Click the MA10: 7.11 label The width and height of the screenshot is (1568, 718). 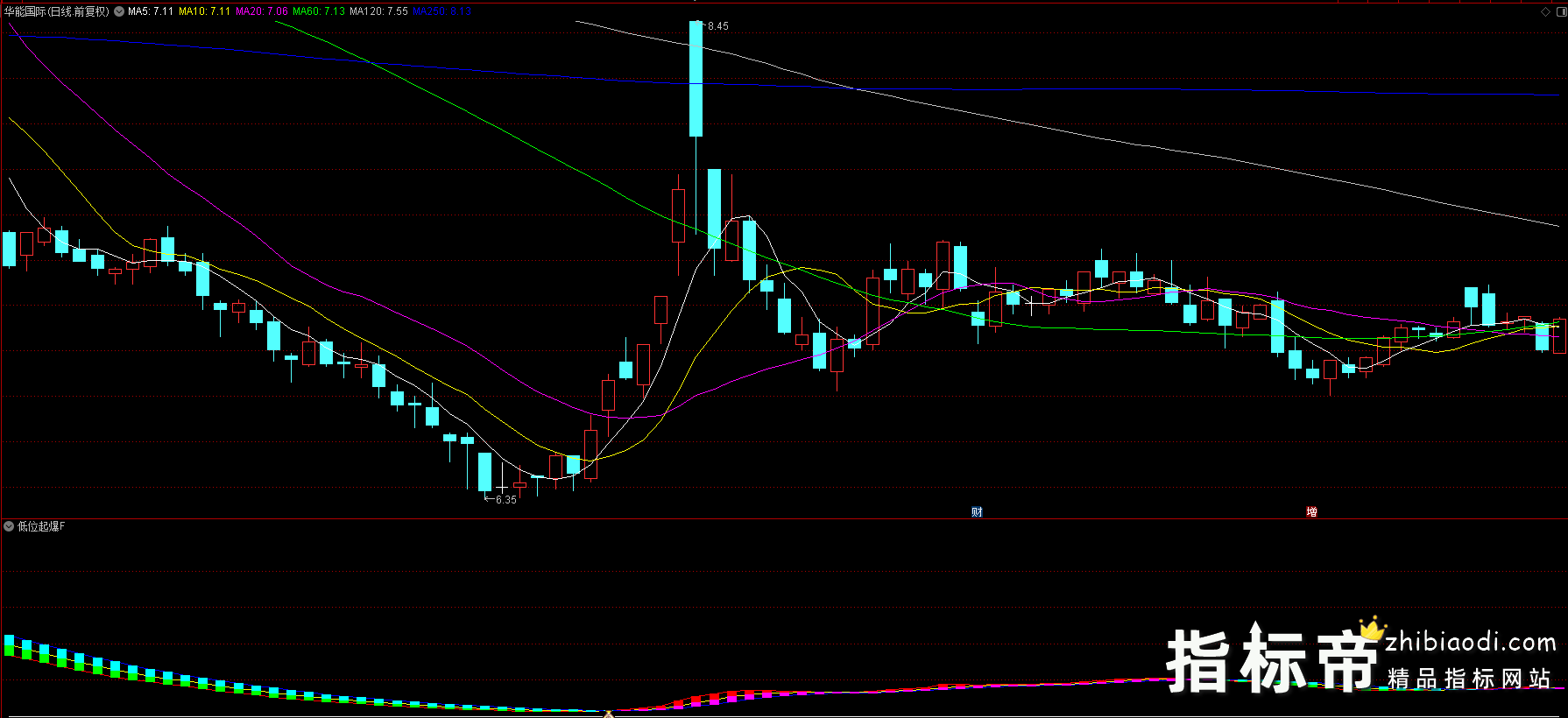pos(205,11)
